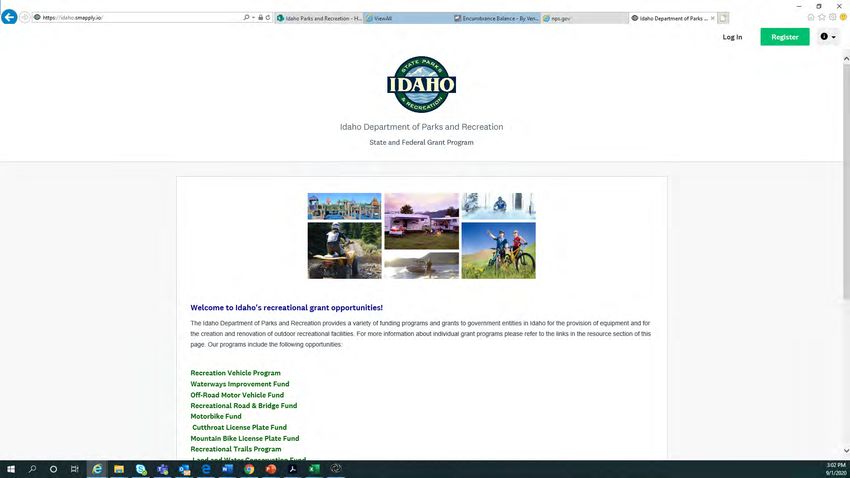Screen dimensions: 850x478
Task: Switch to Idaho Parks and Recreation tab
Action: pos(319,18)
